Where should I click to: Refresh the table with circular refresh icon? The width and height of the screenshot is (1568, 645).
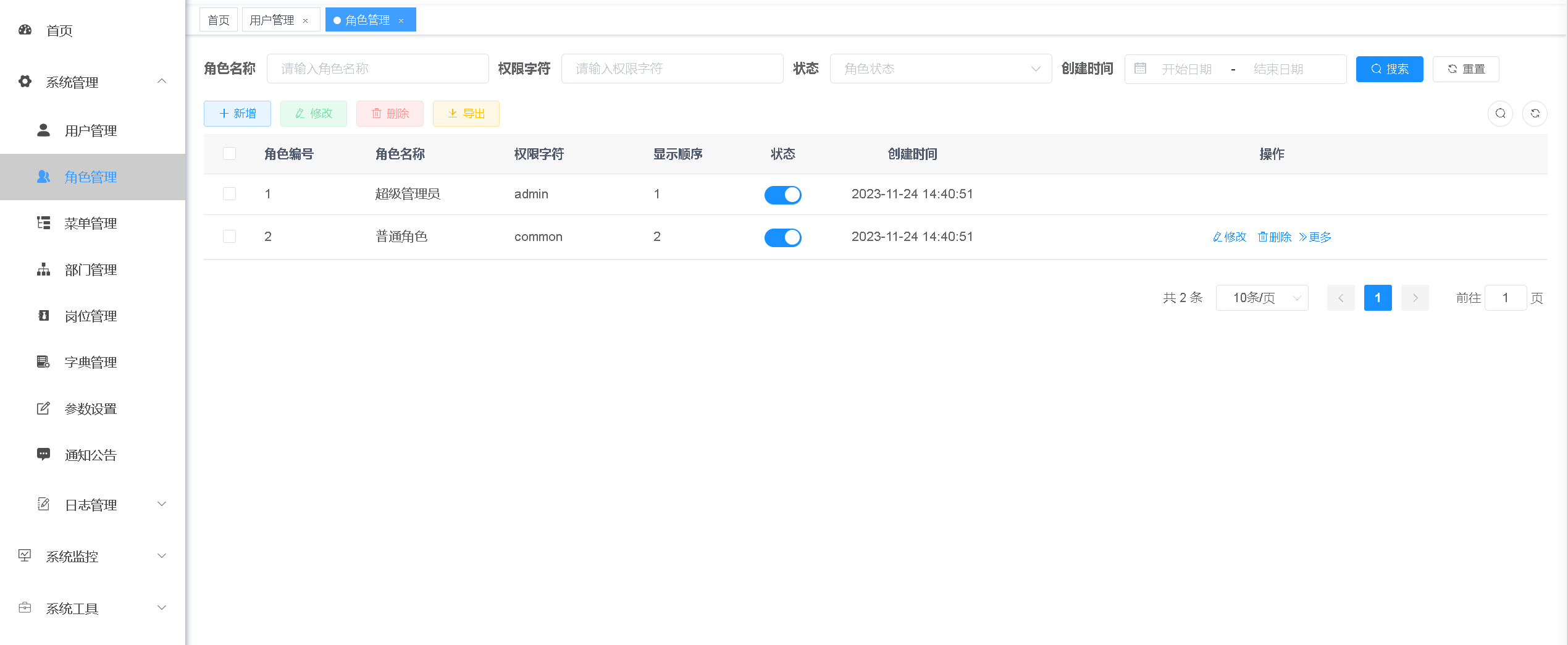point(1535,113)
